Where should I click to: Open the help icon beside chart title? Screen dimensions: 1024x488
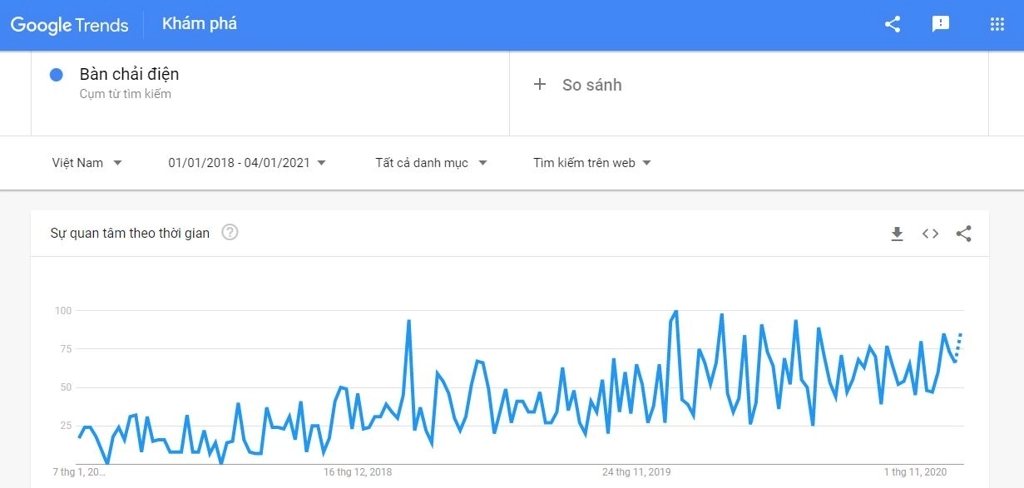[x=230, y=233]
